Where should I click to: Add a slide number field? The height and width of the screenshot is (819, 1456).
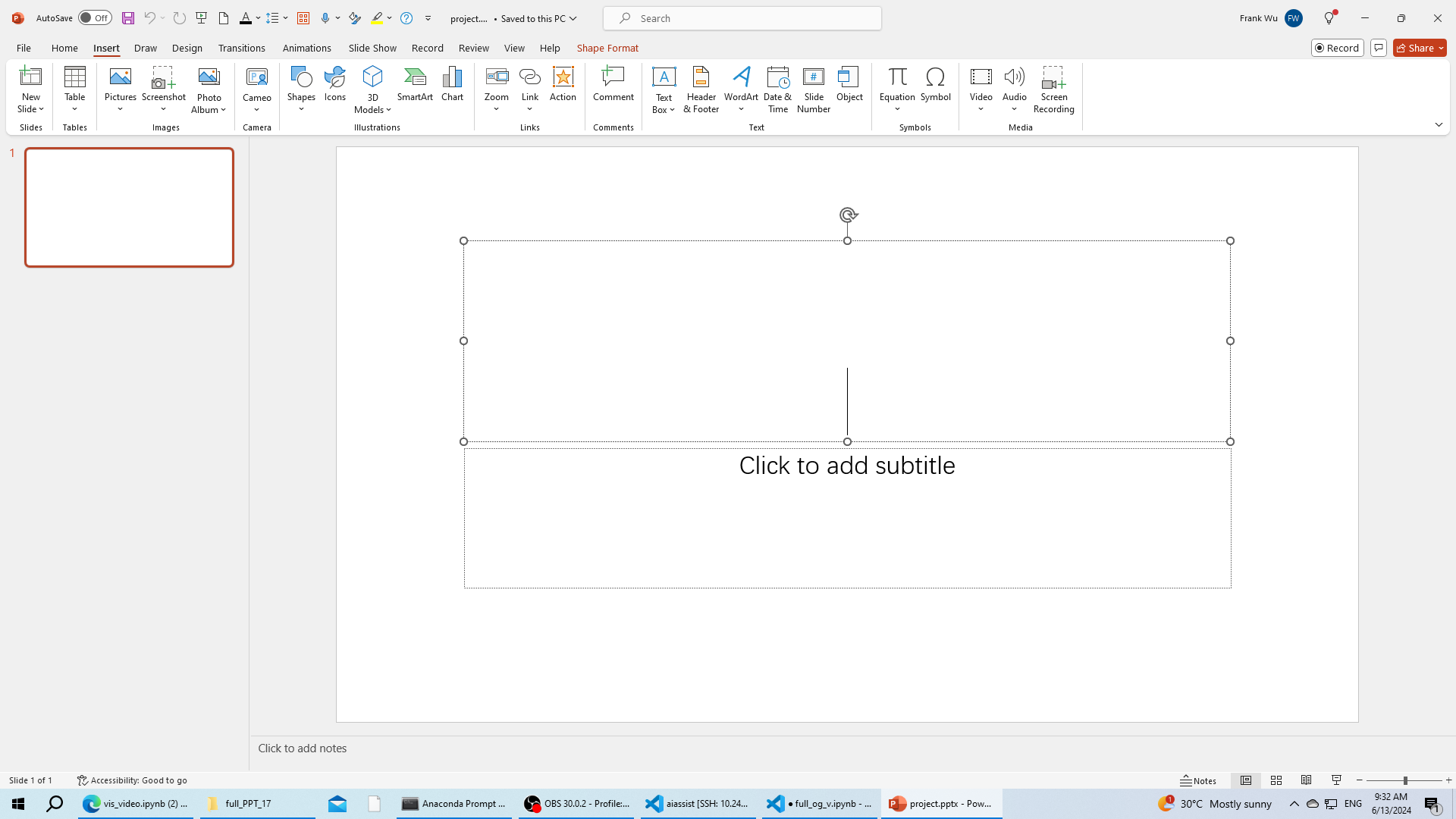[813, 89]
